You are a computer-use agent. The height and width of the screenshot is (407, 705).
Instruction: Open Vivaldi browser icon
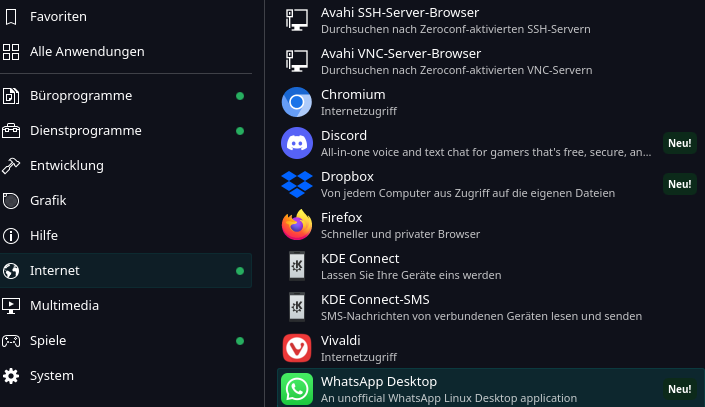297,348
